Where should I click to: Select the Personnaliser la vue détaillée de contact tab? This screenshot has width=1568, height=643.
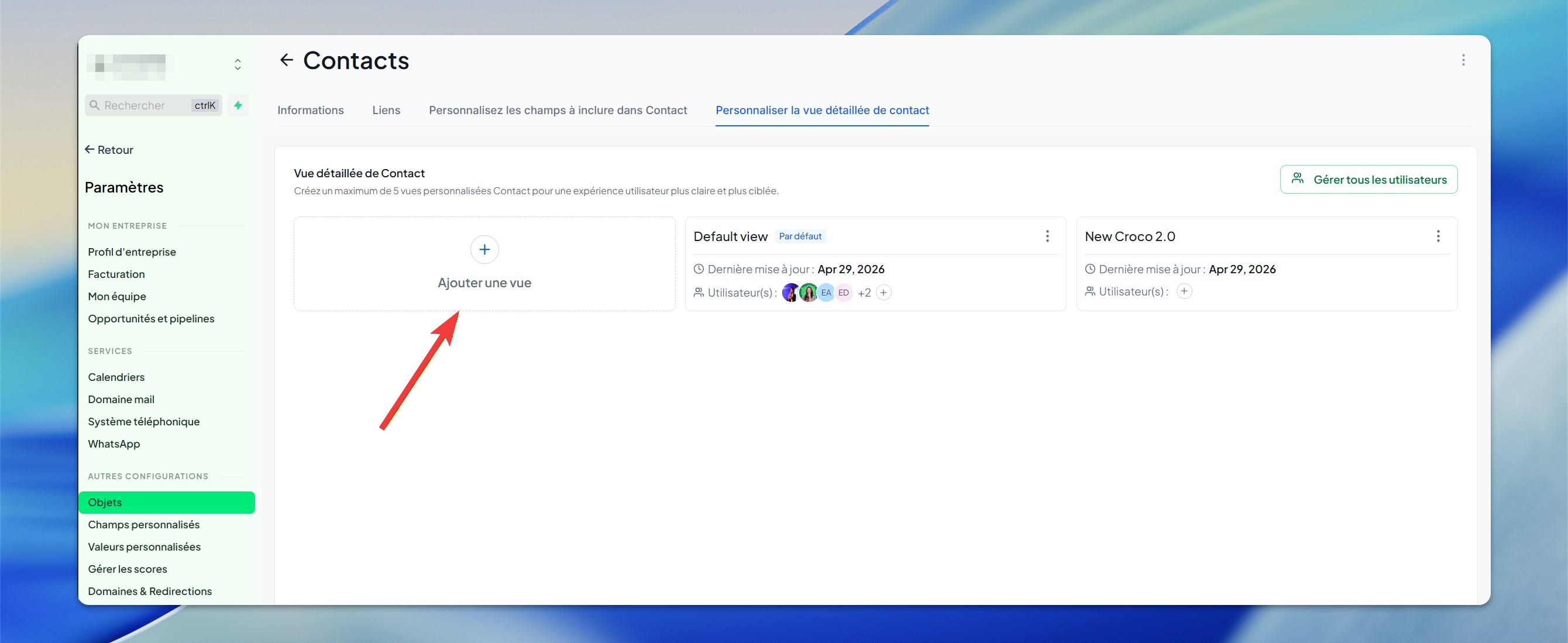click(x=822, y=110)
